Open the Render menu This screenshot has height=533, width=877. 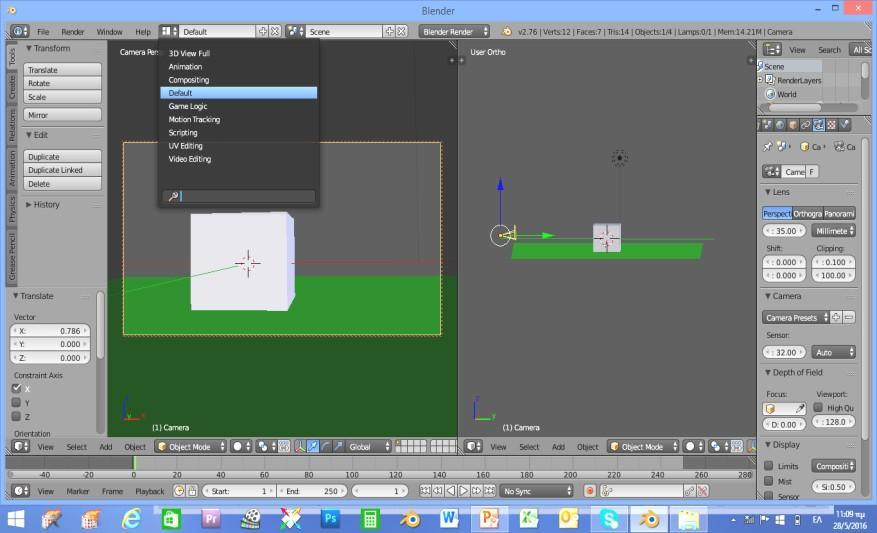click(73, 32)
